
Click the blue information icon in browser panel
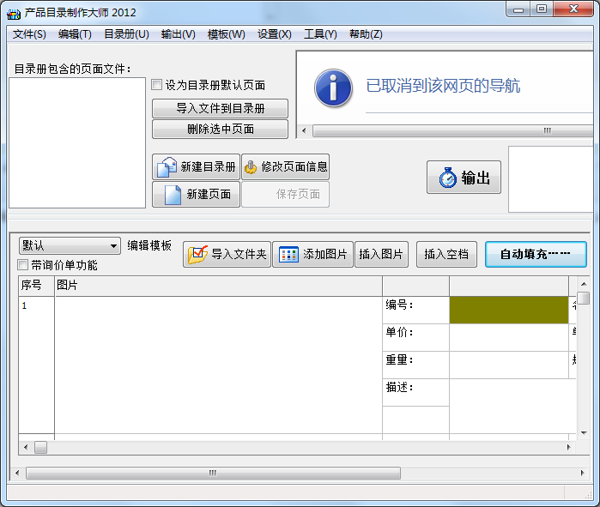tap(334, 87)
